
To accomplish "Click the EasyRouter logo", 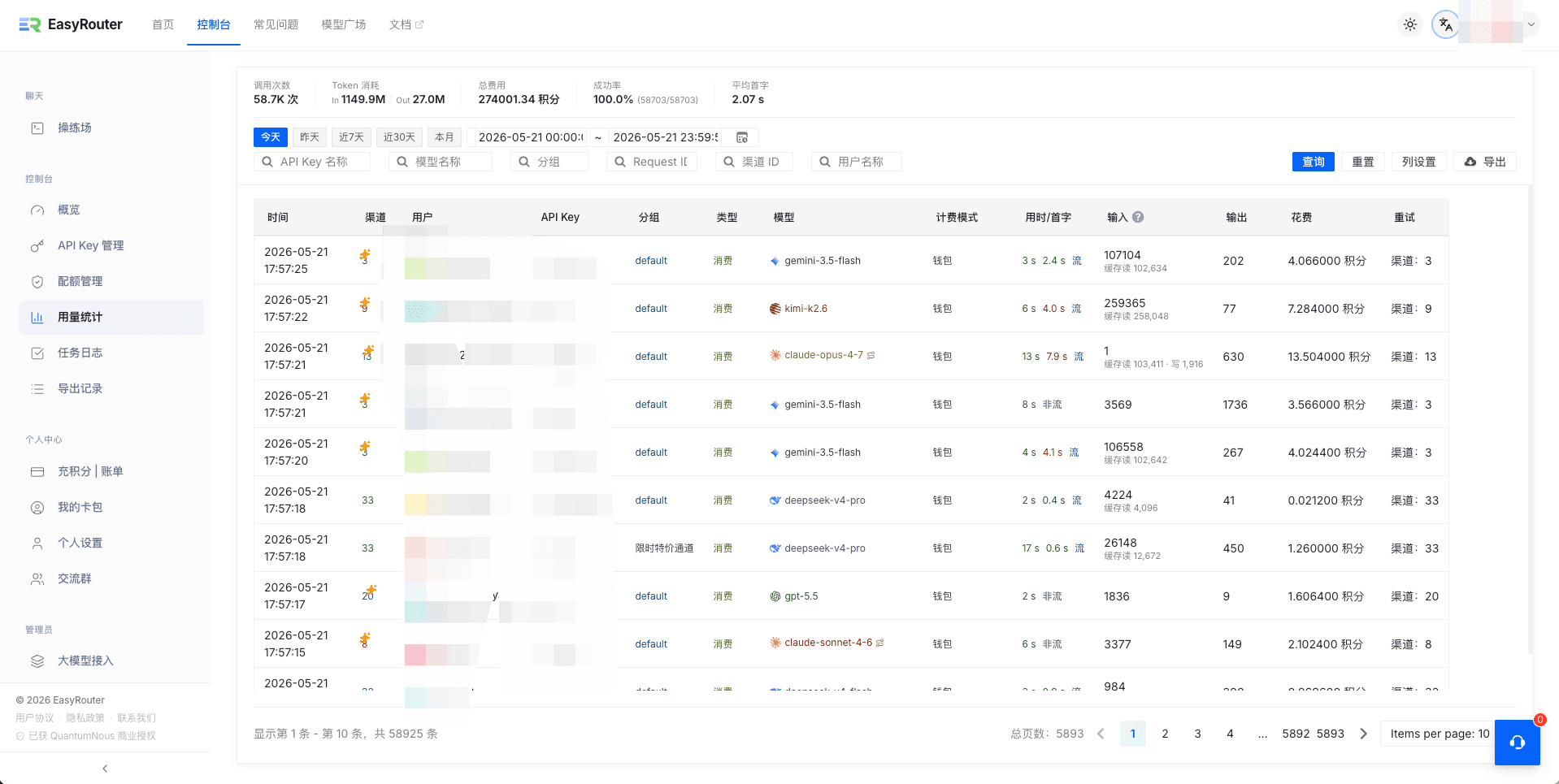I will click(x=71, y=24).
